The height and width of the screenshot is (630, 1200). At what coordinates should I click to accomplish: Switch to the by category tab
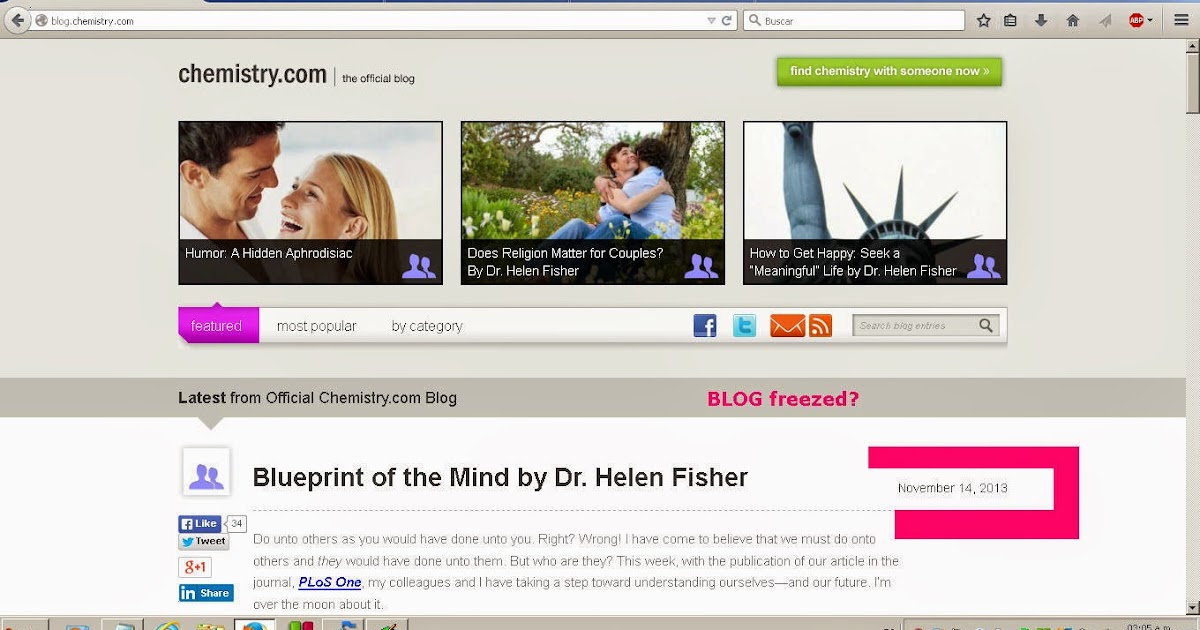tap(427, 326)
